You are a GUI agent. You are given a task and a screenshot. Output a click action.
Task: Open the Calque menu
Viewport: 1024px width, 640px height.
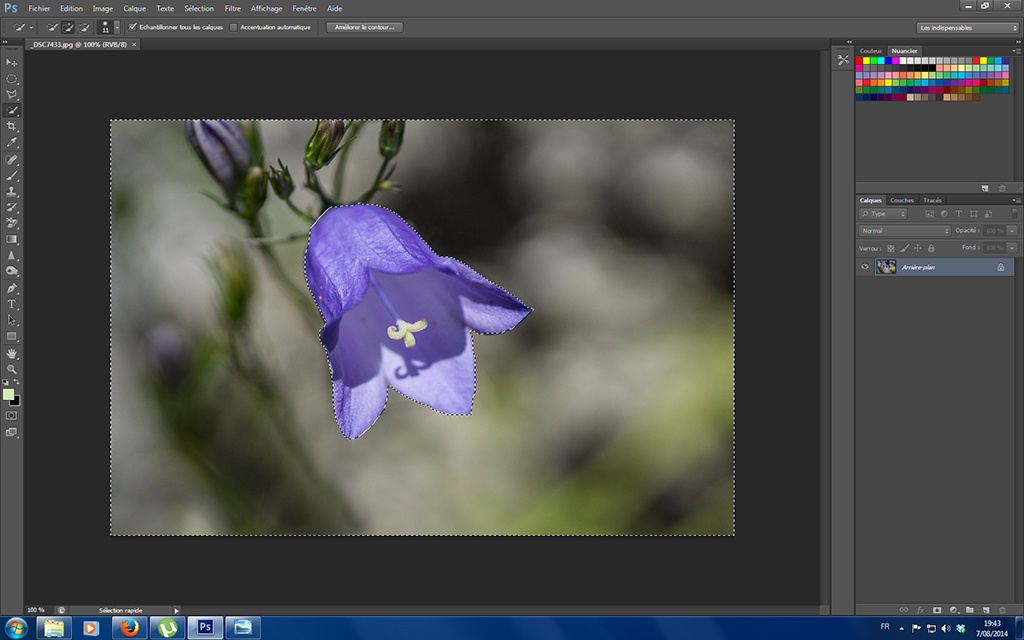pos(135,8)
